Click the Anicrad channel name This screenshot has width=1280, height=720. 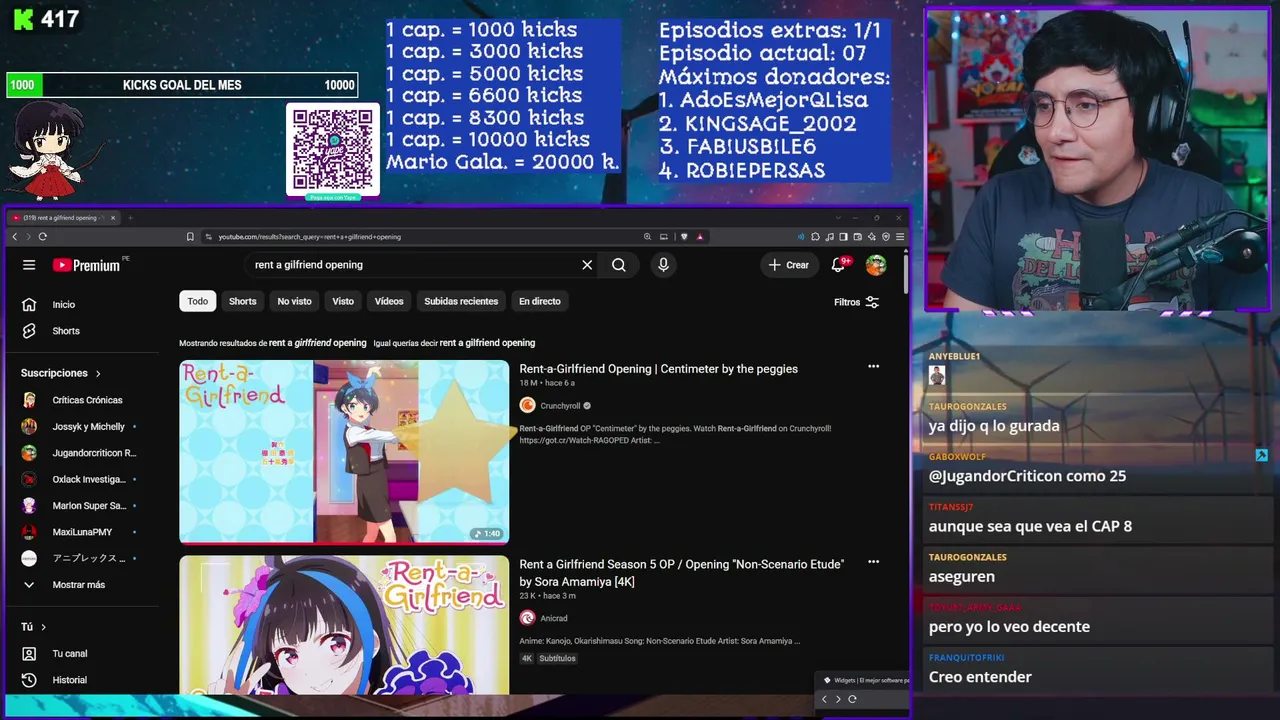click(x=554, y=619)
